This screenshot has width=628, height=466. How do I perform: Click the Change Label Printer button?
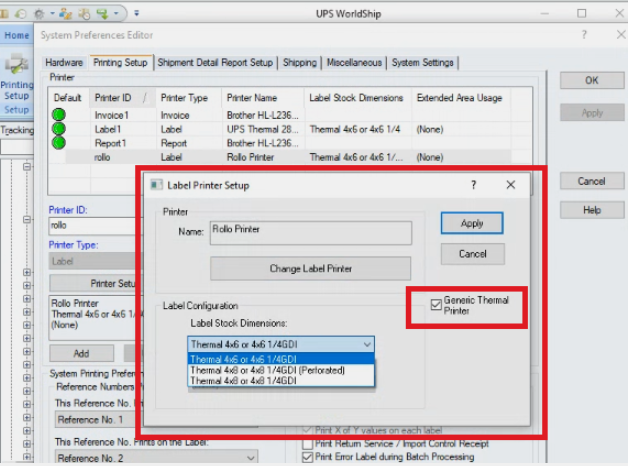pos(311,268)
